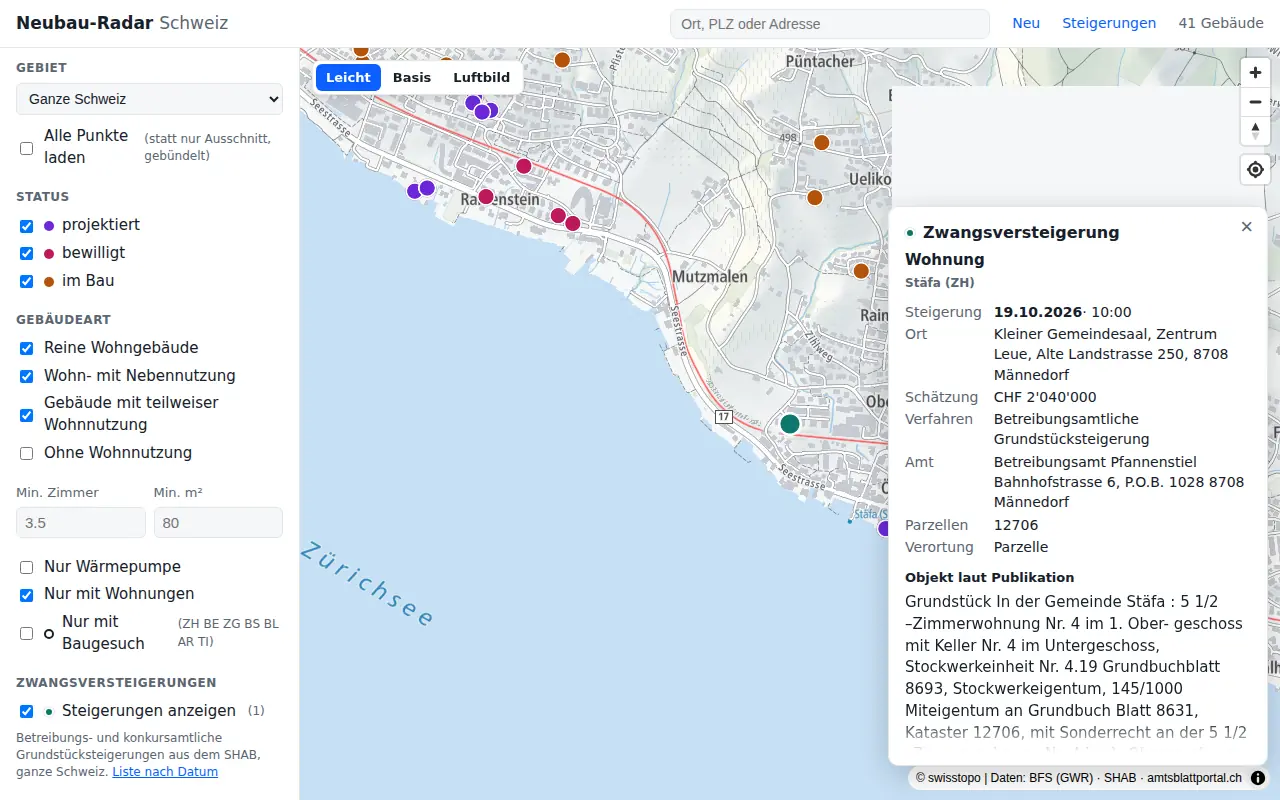Reset map bearing with the compass button
Image resolution: width=1280 pixels, height=800 pixels.
pos(1255,131)
